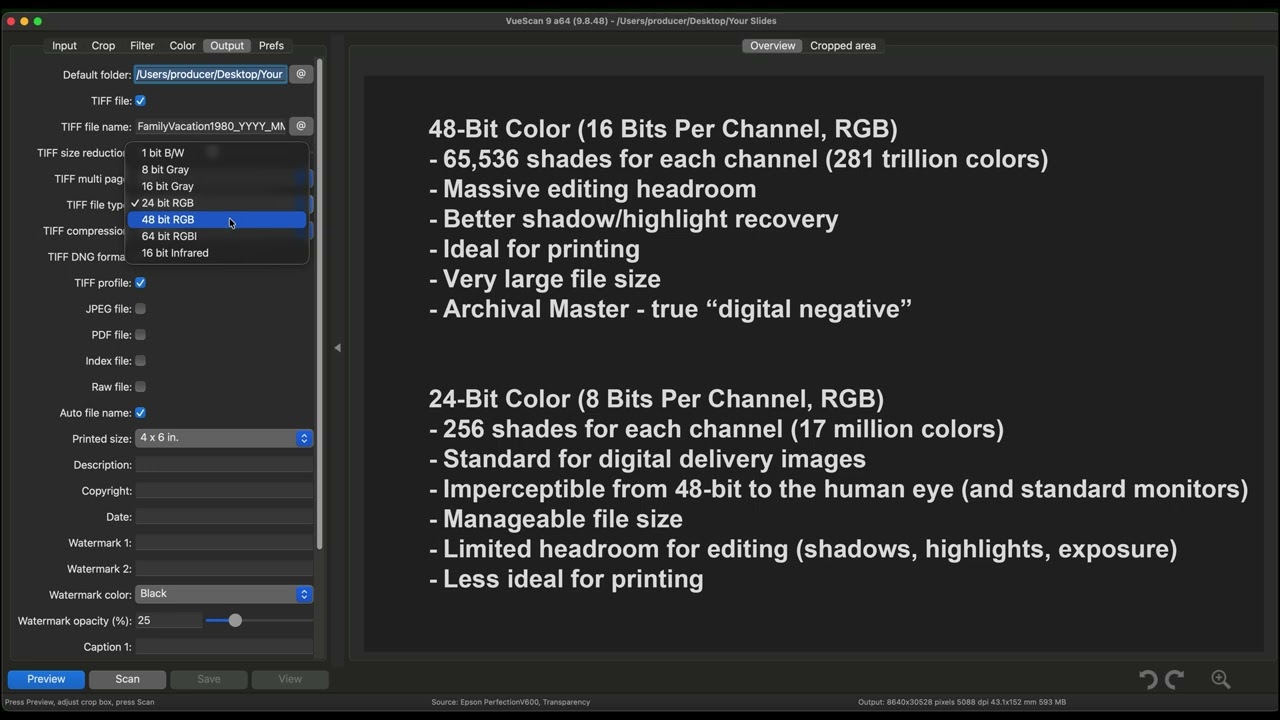Click the Watermark 1 text field
Image resolution: width=1280 pixels, height=720 pixels.
pos(224,543)
